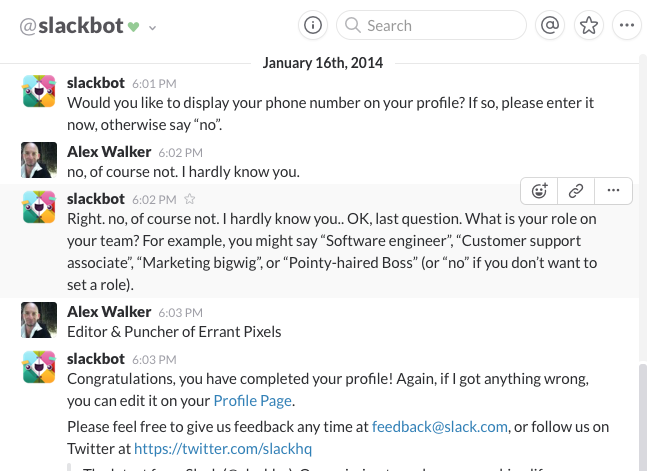The image size is (650, 471).
Task: Click the Alex Walker name at 6:02 PM
Action: [109, 152]
